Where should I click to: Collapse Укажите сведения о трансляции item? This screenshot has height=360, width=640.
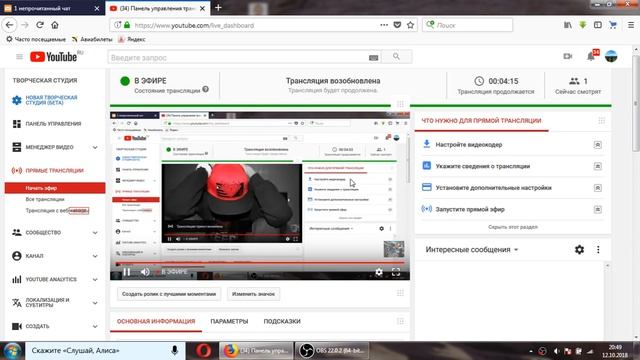click(x=598, y=166)
